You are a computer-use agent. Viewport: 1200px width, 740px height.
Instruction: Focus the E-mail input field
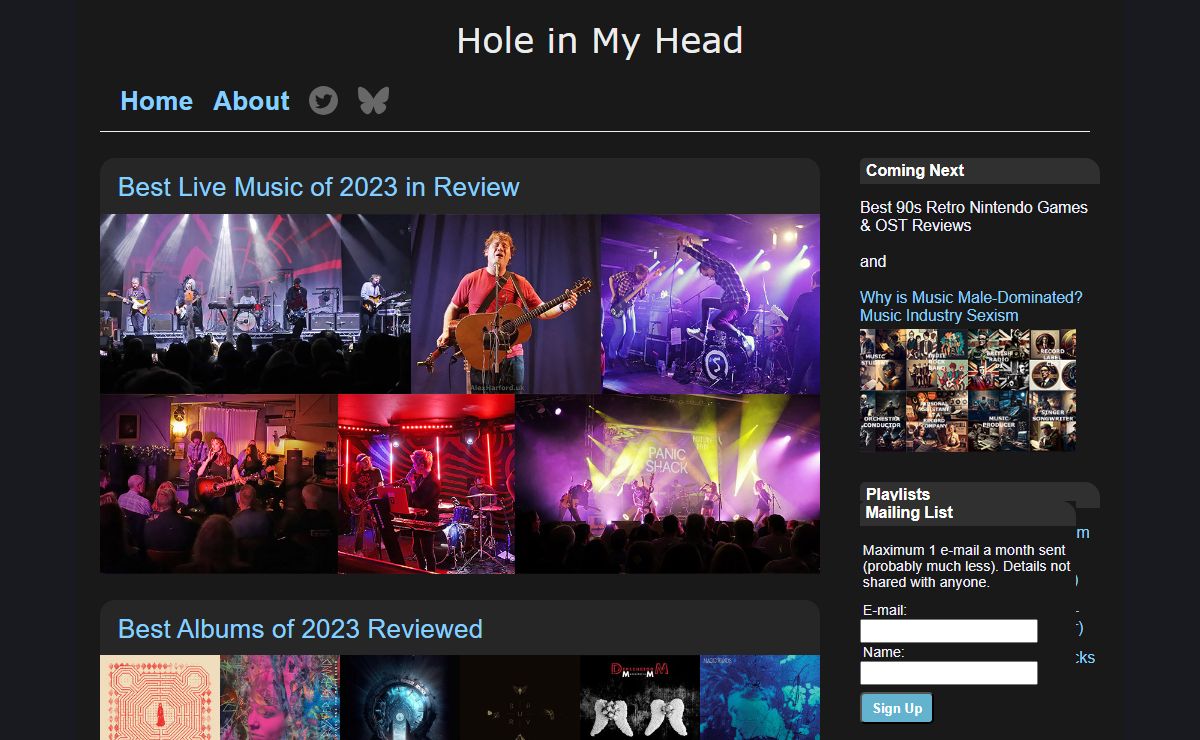tap(949, 631)
